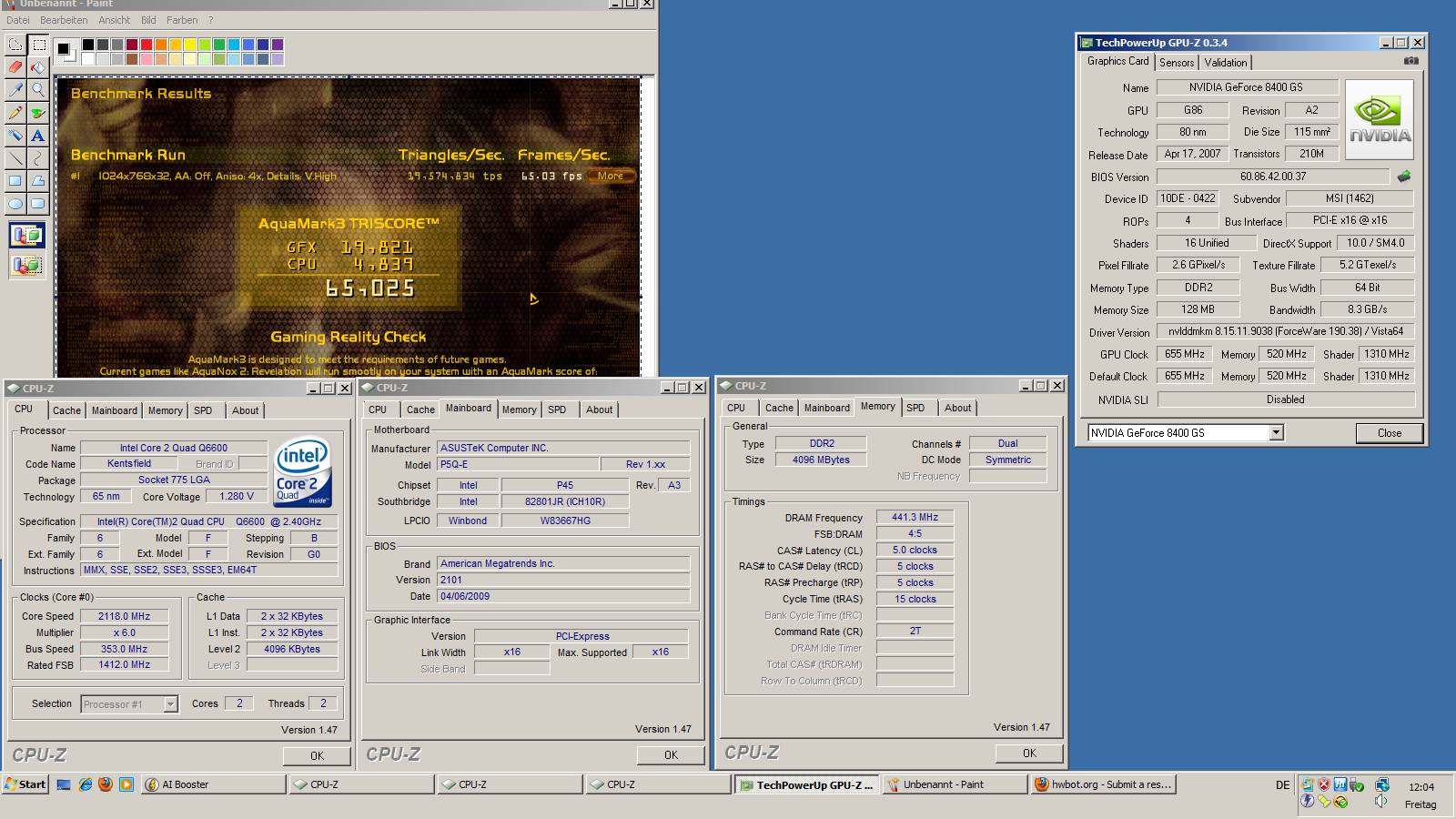Select the Brush tool in Paint
Viewport: 1456px width, 819px height.
pyautogui.click(x=38, y=113)
